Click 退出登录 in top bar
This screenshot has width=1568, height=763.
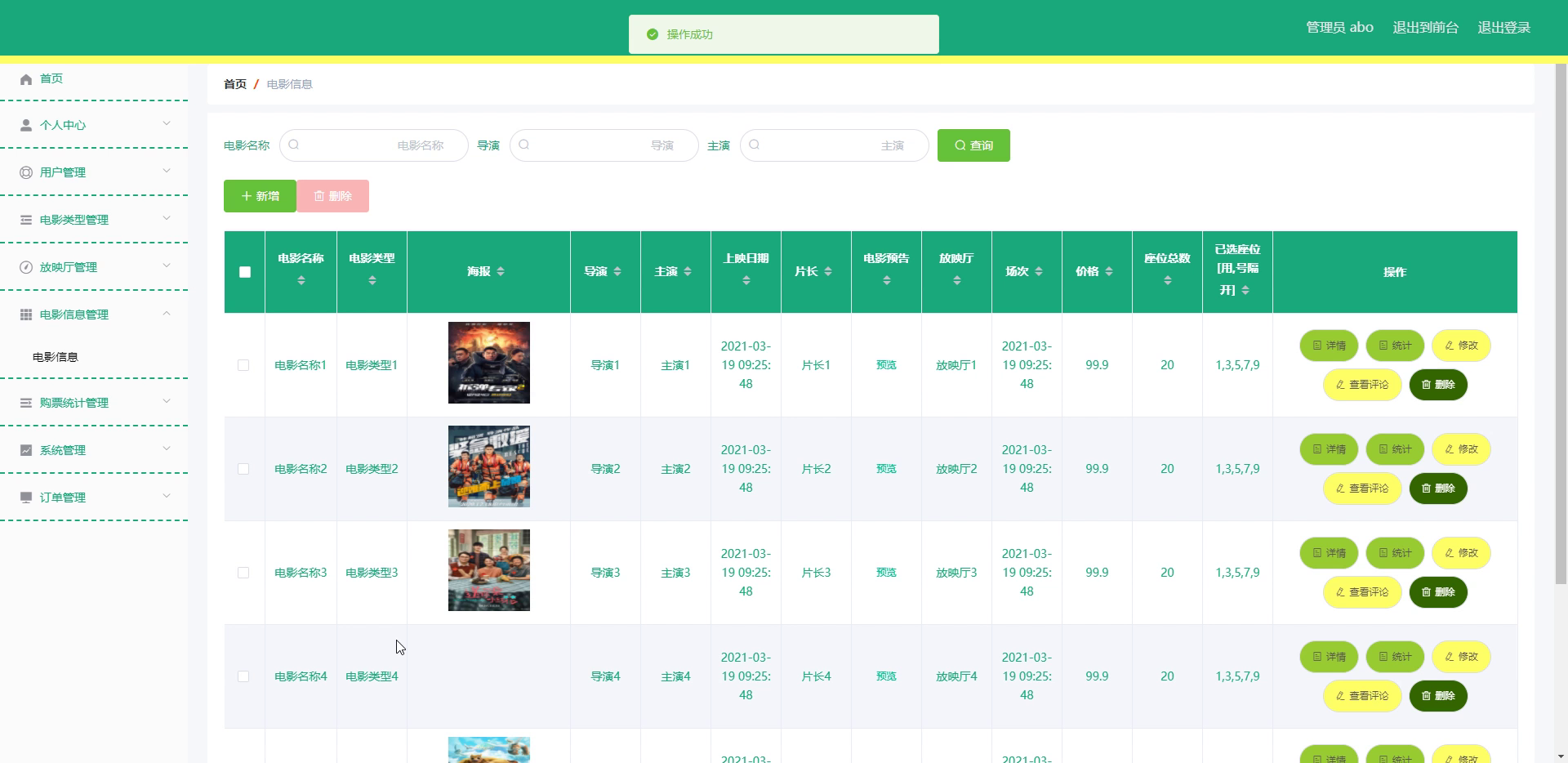tap(1503, 28)
